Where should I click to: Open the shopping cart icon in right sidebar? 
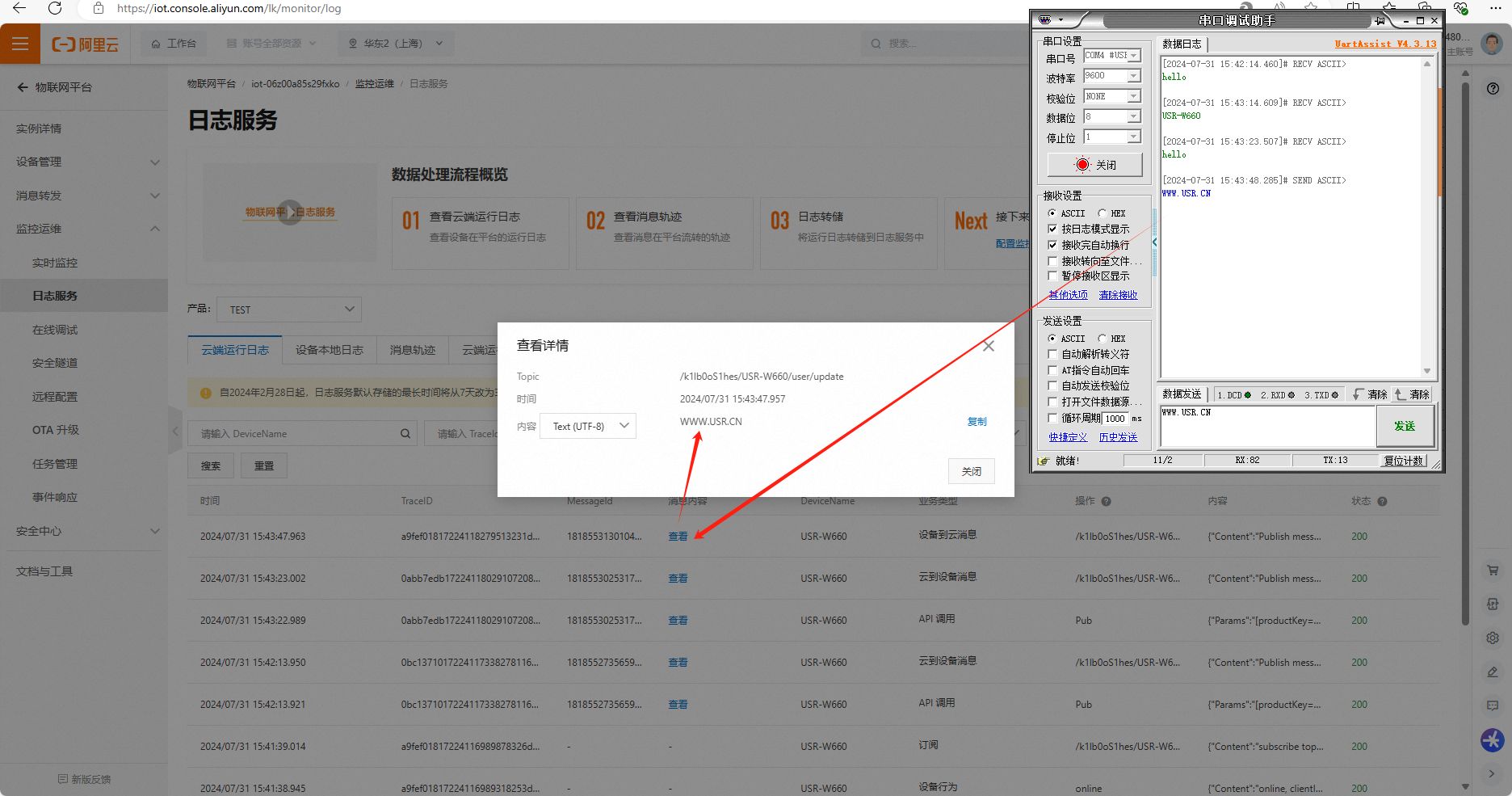(1493, 571)
